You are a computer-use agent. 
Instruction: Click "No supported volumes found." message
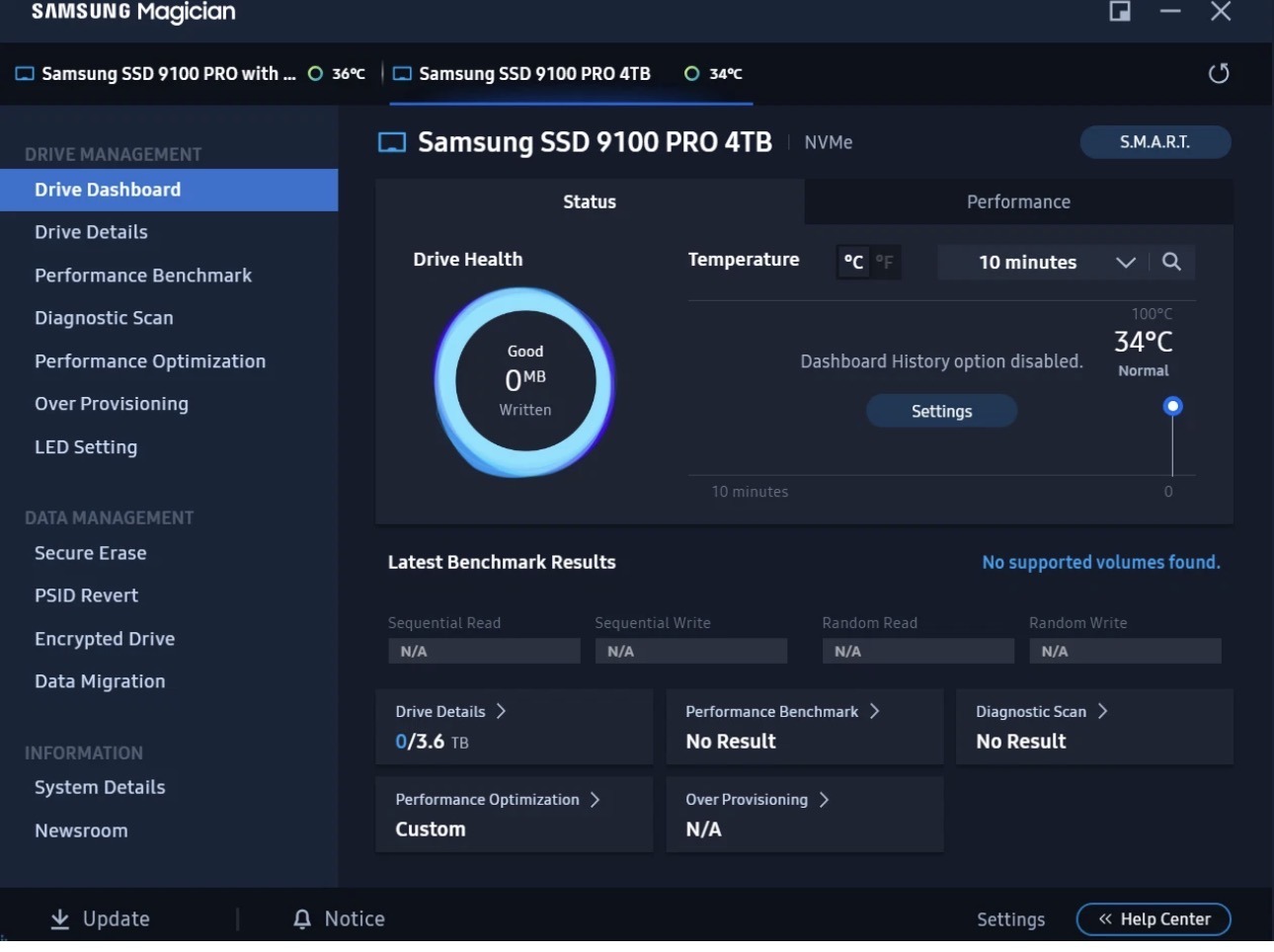pyautogui.click(x=1101, y=563)
